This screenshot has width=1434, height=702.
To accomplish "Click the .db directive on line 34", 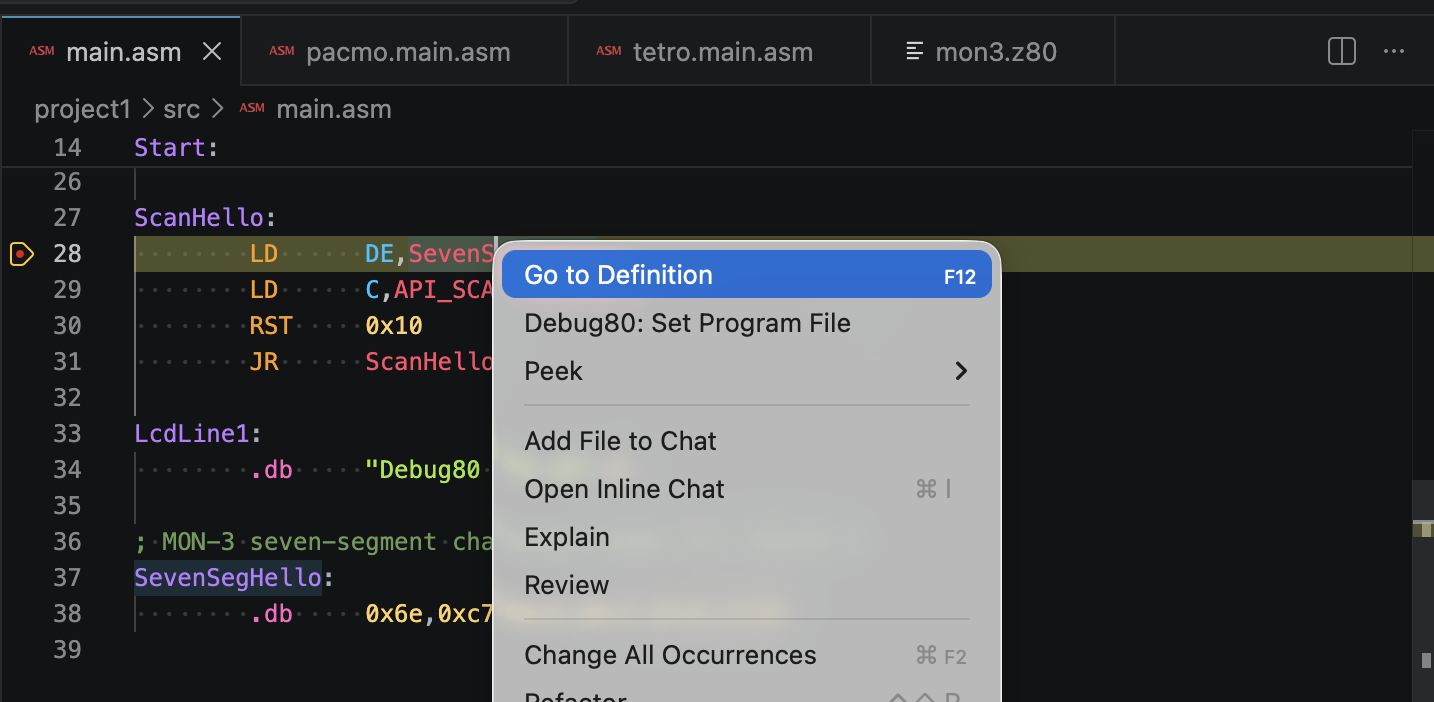I will (x=271, y=470).
